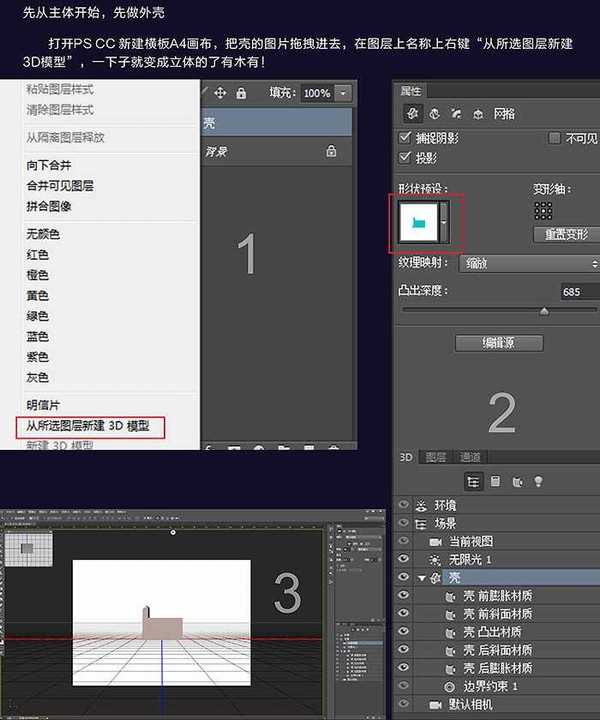The image size is (600, 720).
Task: Toggle eye of 壳 凸出材质
Action: pyautogui.click(x=403, y=631)
